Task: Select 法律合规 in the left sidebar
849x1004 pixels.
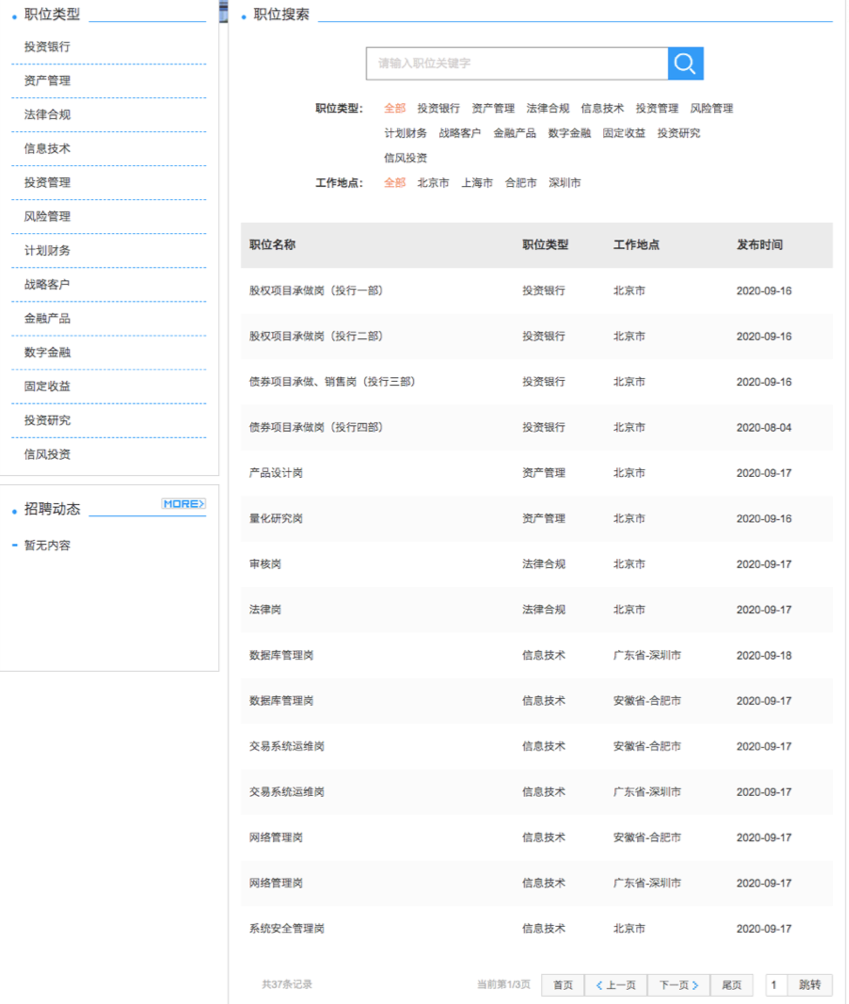Action: pos(47,115)
